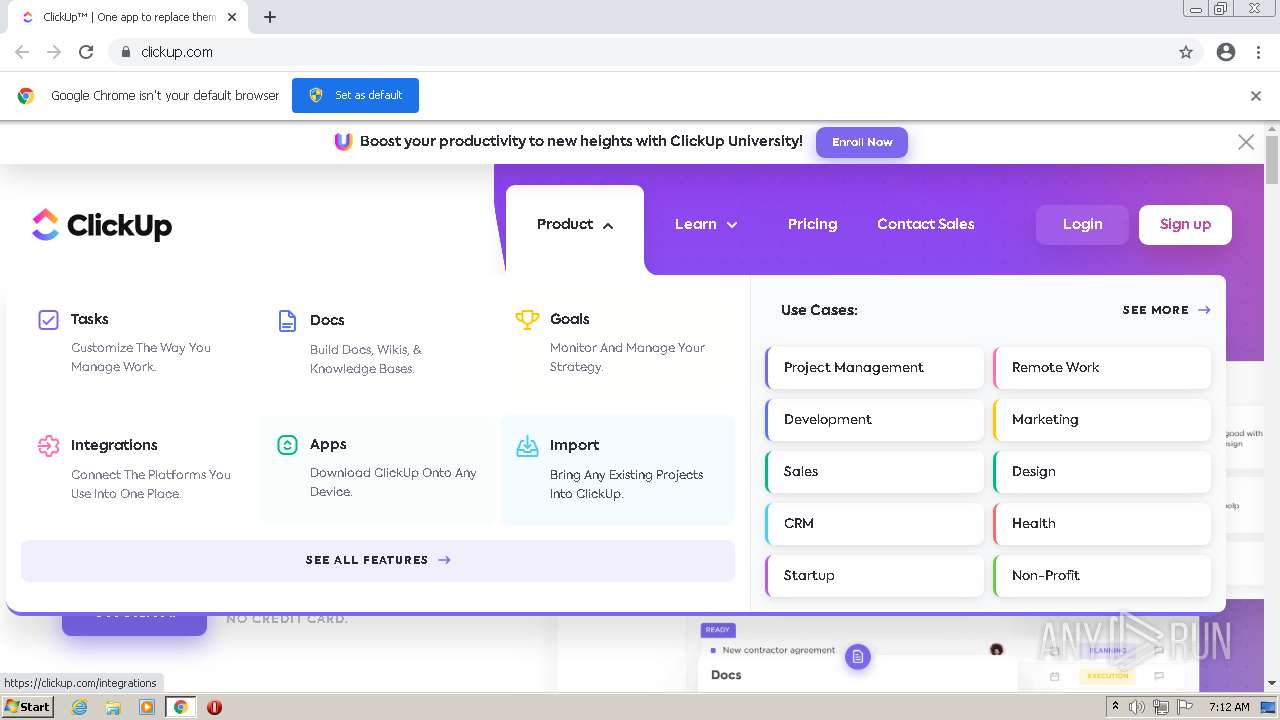Click the floating Docs round icon
Viewport: 1280px width, 720px height.
858,657
